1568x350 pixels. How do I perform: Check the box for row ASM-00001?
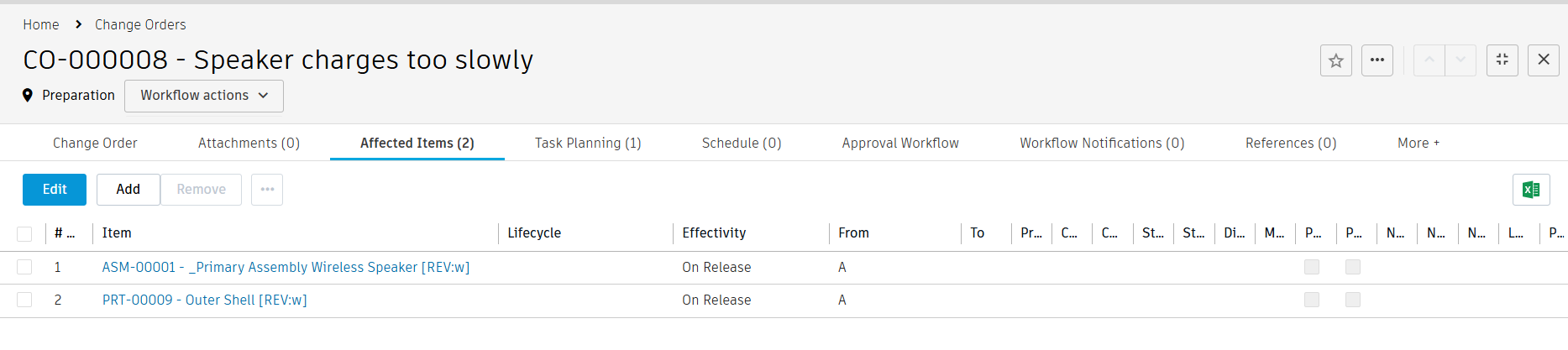coord(24,267)
